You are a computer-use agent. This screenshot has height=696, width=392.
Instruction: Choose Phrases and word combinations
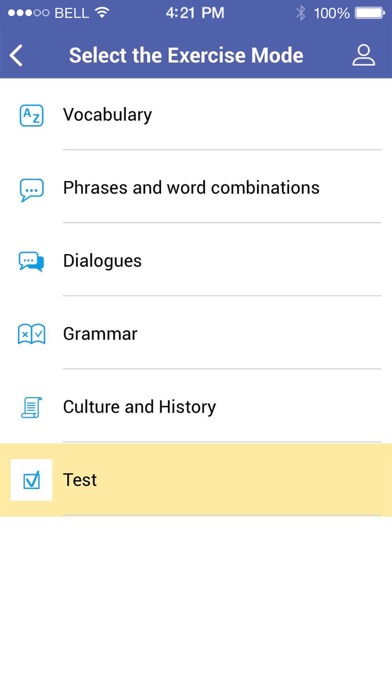coord(196,187)
